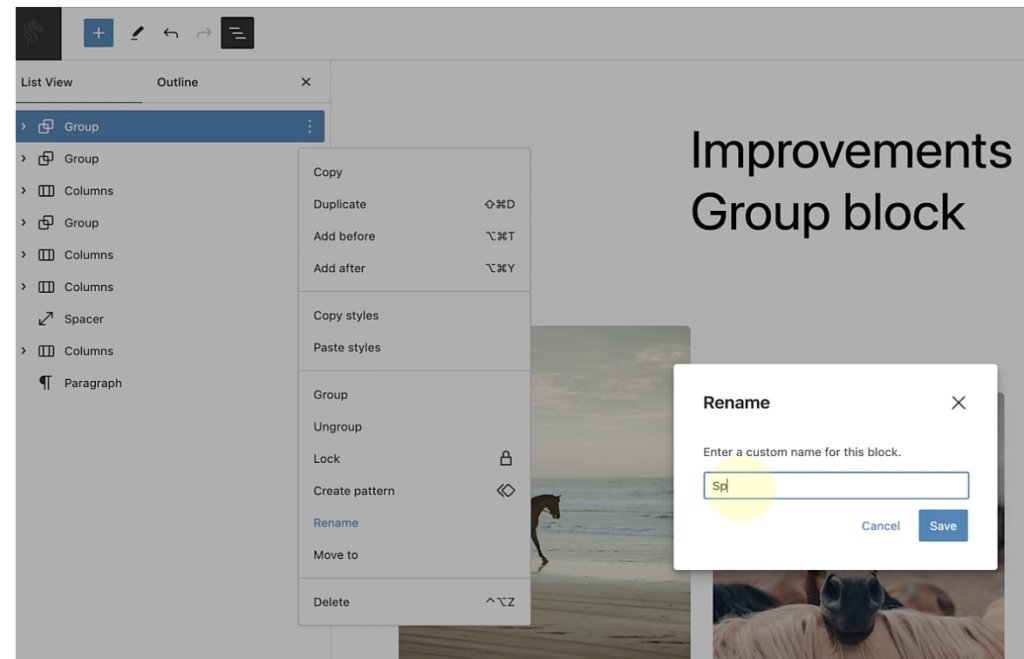Close the Rename dialog with X
This screenshot has height=659, width=1024.
[x=958, y=403]
